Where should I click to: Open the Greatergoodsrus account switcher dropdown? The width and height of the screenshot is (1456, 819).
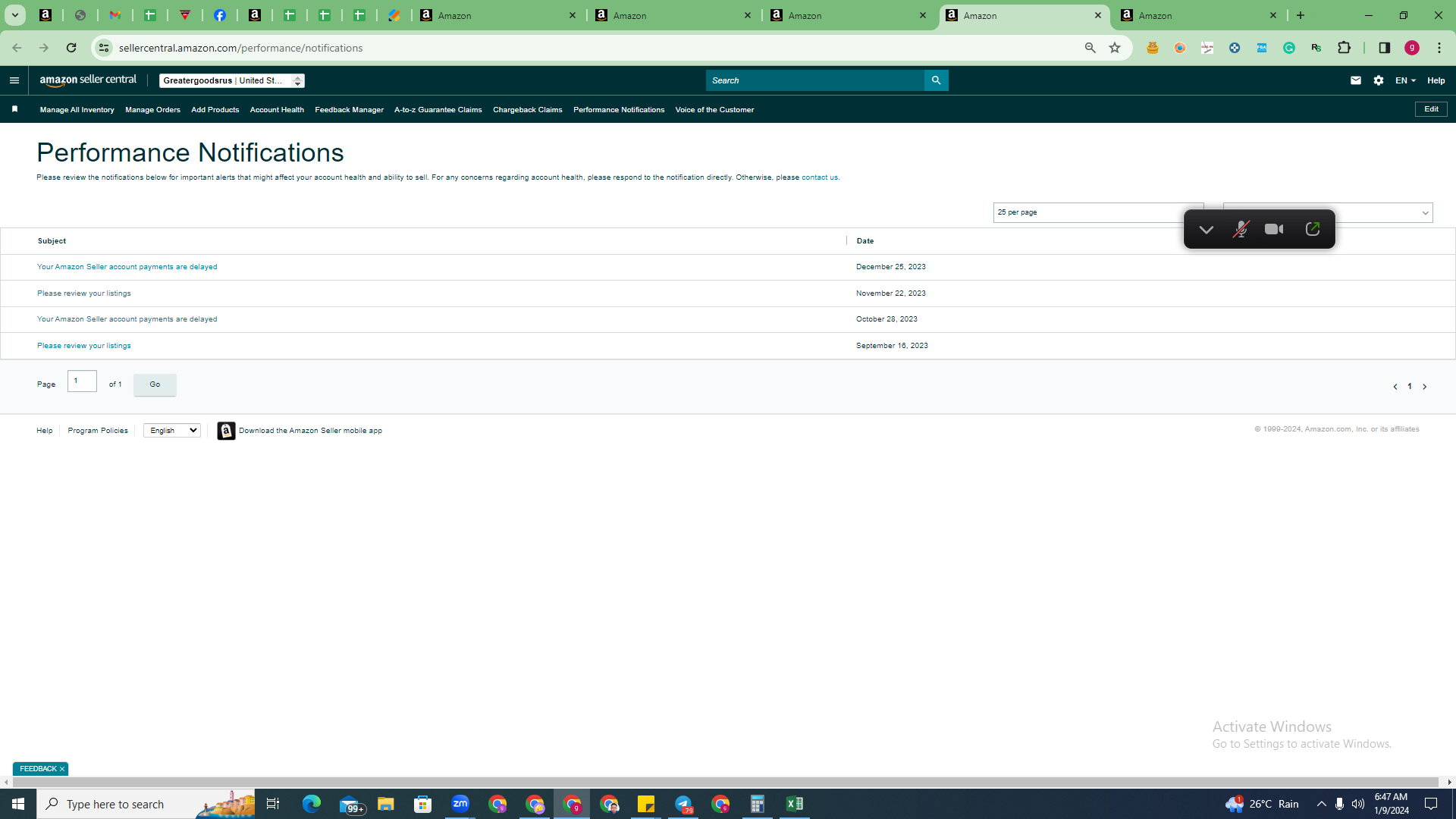click(x=232, y=80)
